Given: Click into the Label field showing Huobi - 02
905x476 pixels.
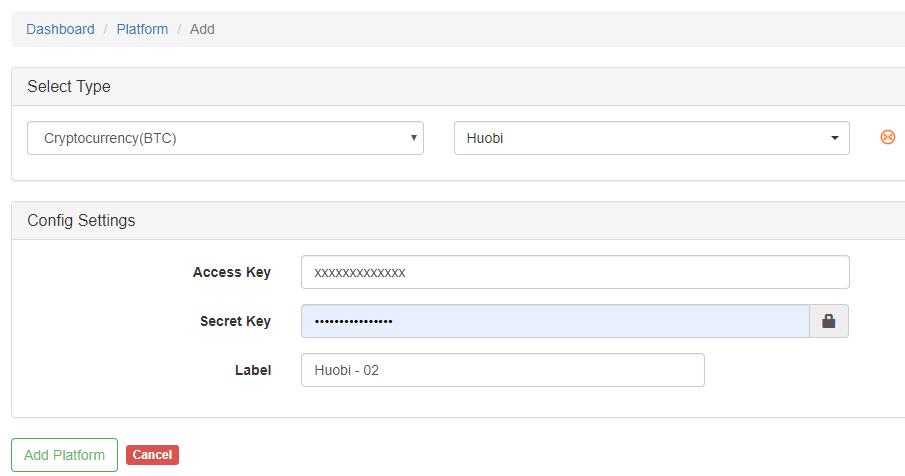Looking at the screenshot, I should 503,370.
